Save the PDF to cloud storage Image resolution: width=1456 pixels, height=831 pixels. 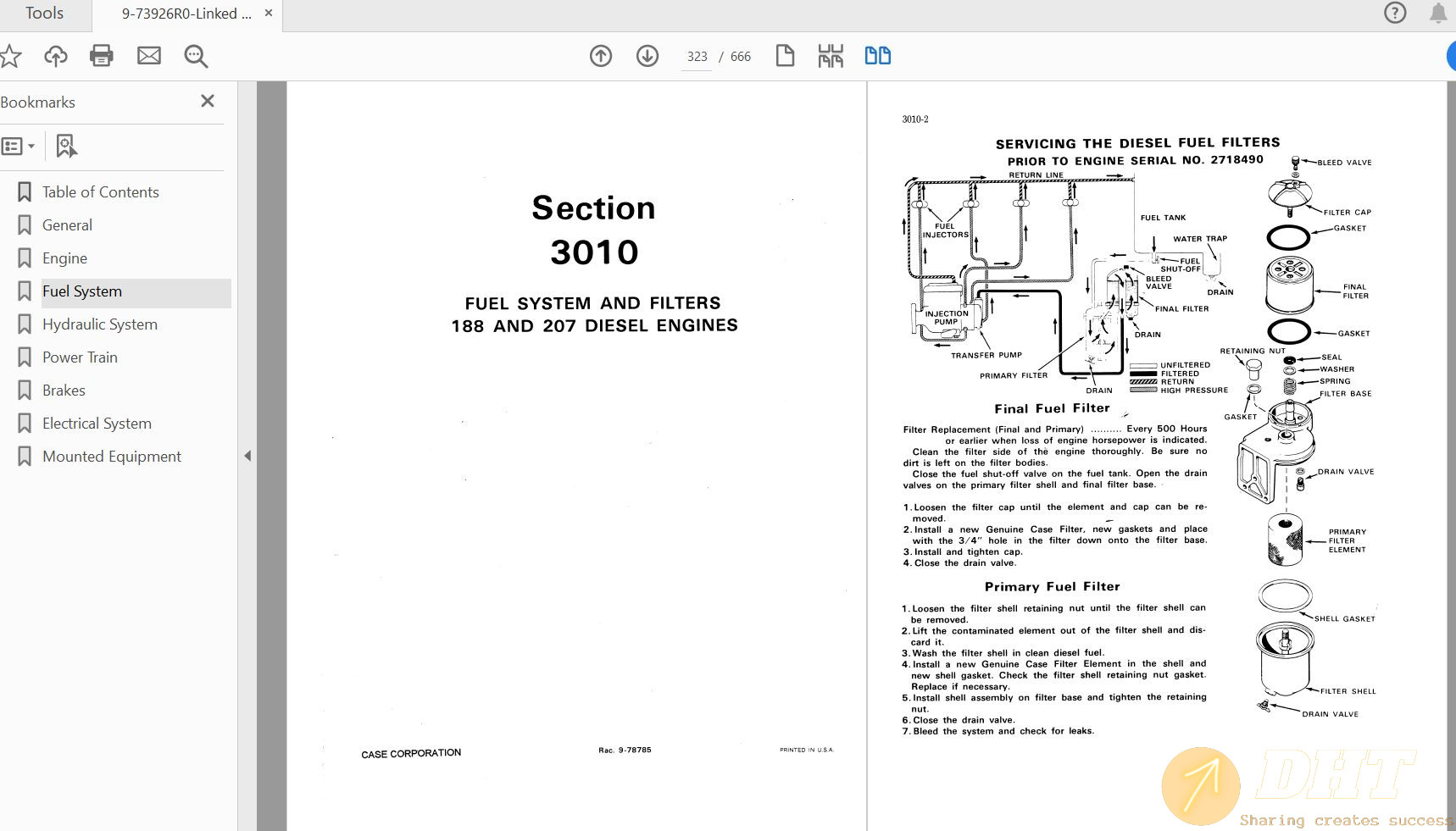(55, 56)
